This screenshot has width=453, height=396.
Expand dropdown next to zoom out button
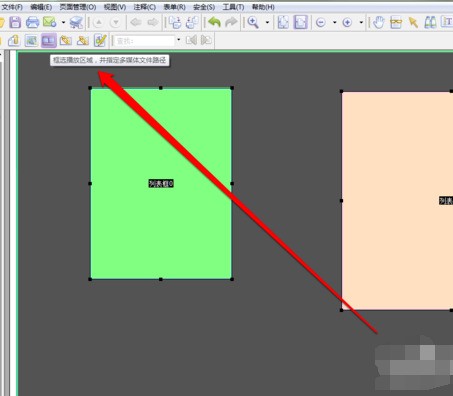coord(335,22)
